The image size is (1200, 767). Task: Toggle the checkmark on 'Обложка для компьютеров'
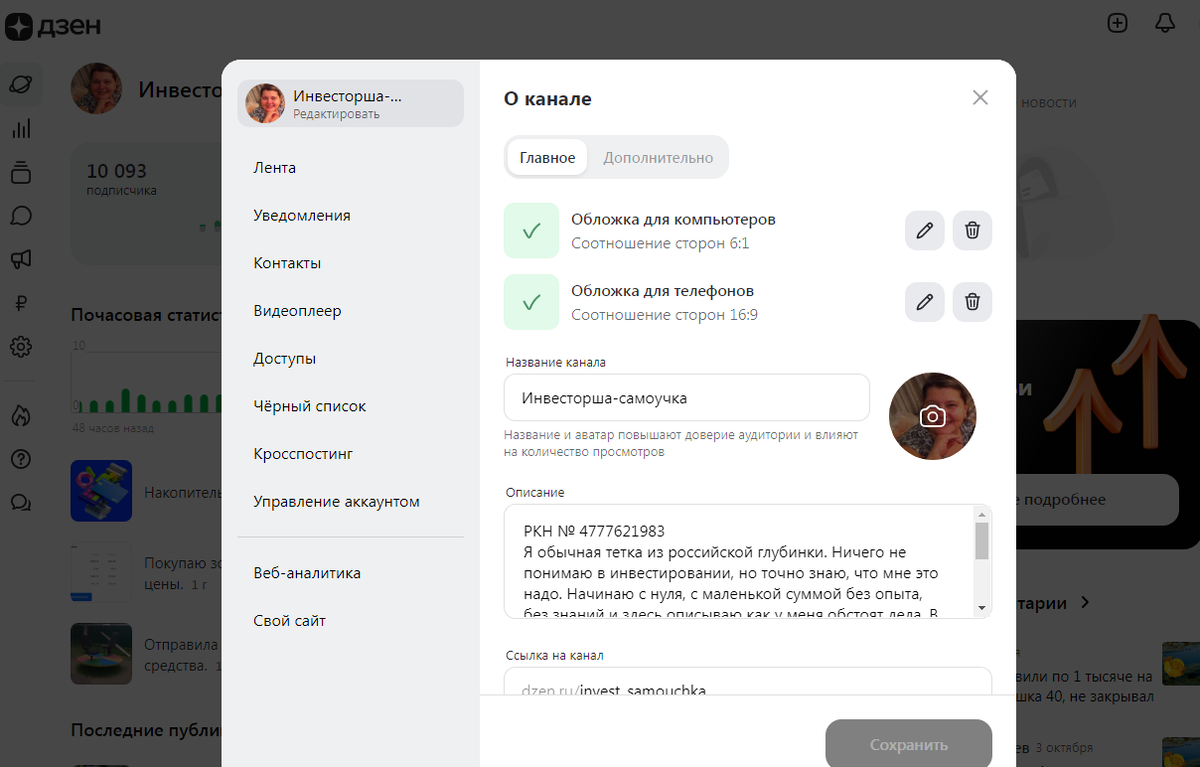pyautogui.click(x=531, y=230)
